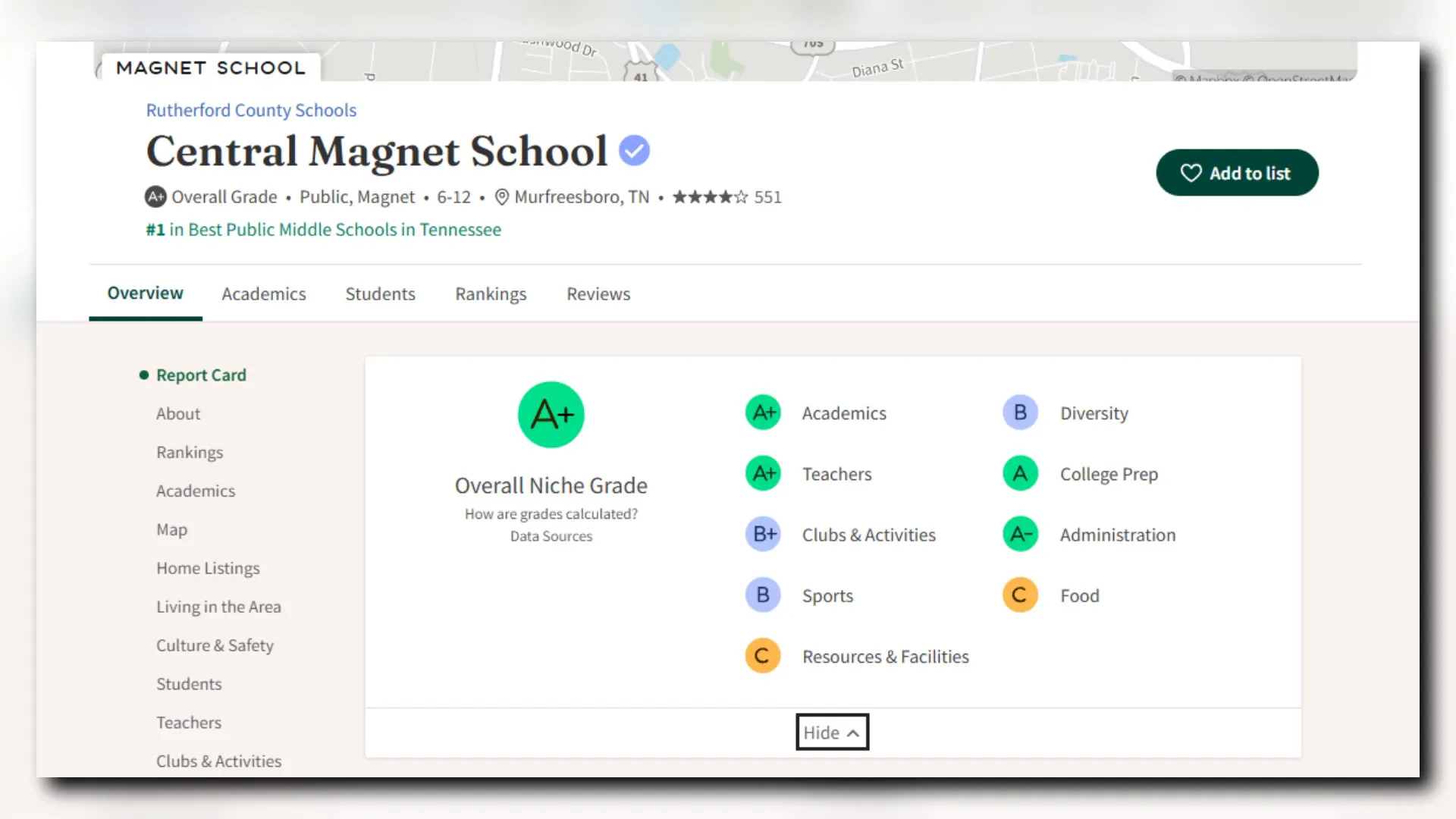Viewport: 1456px width, 819px height.
Task: Collapse the report card with Hide
Action: point(832,733)
